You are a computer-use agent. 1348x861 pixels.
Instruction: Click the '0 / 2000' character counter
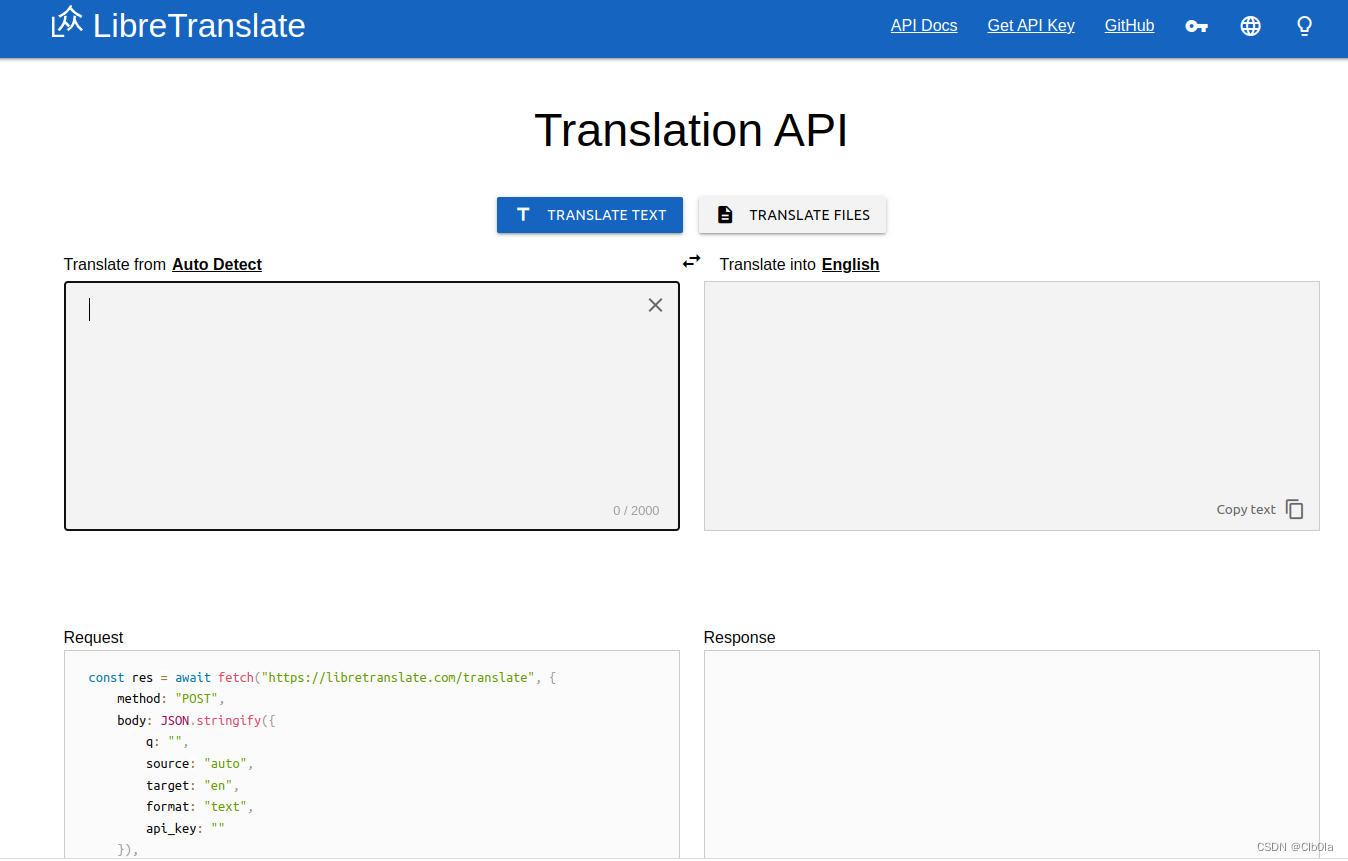click(x=636, y=511)
